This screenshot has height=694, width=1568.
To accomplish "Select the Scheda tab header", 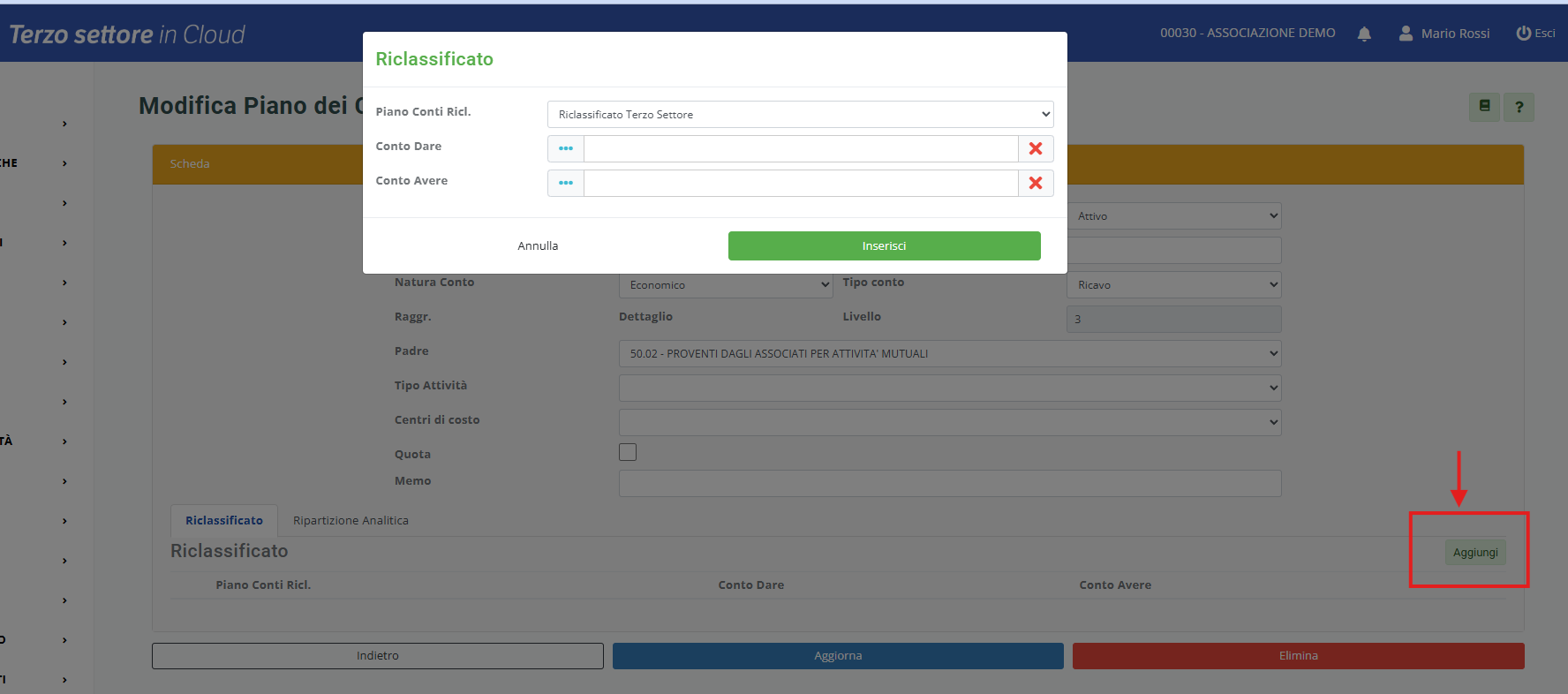I will pyautogui.click(x=190, y=163).
